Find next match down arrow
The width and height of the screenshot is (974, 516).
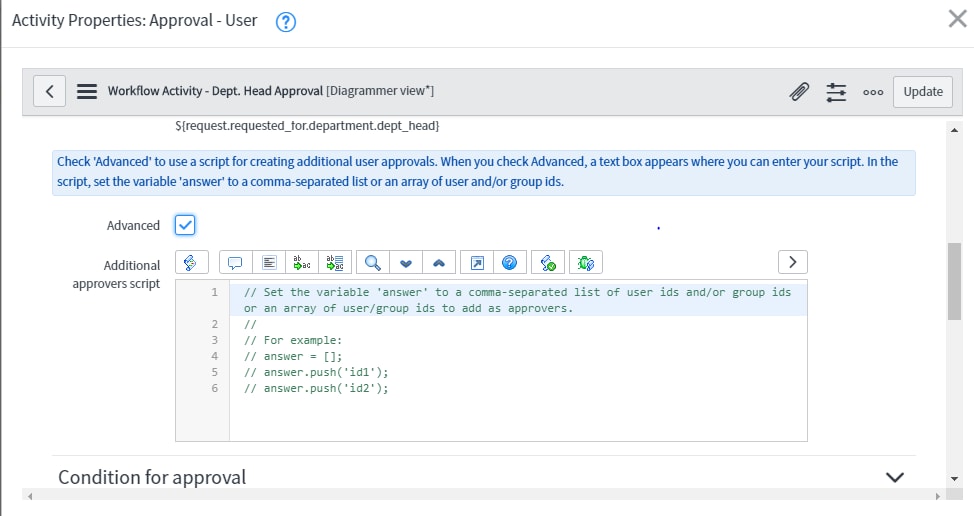[406, 263]
